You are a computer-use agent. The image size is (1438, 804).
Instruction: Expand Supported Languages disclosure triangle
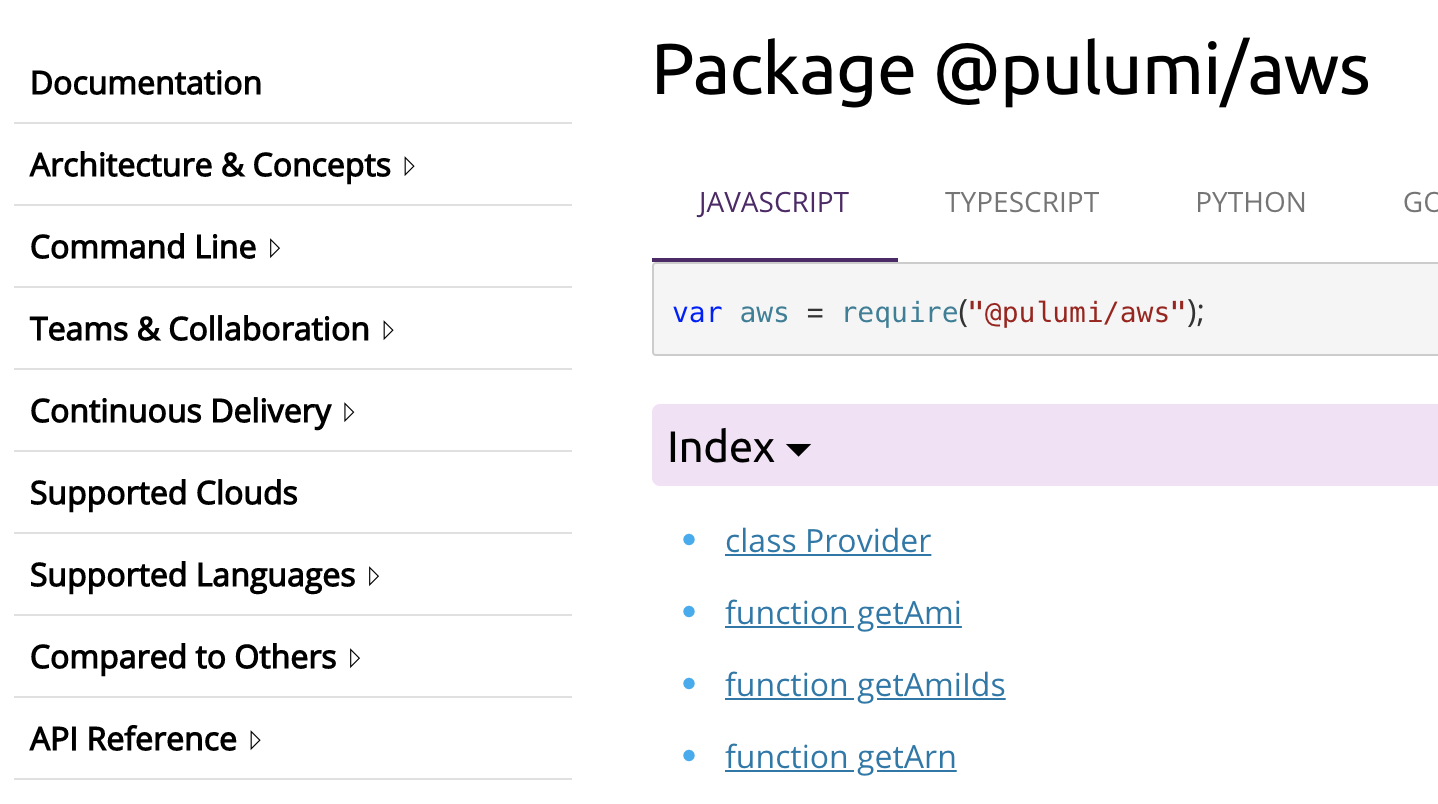tap(374, 576)
